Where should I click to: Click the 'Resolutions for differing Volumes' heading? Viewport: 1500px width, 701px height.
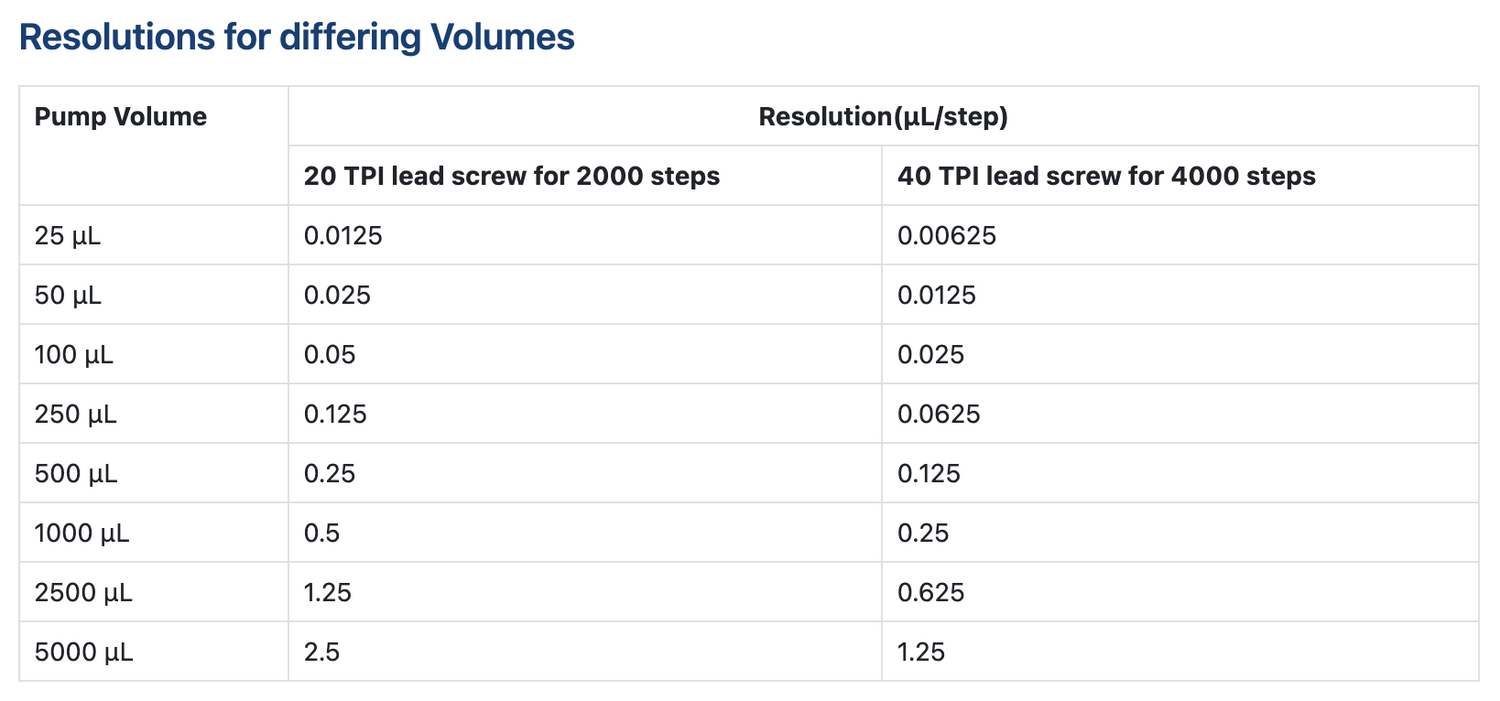[x=297, y=38]
